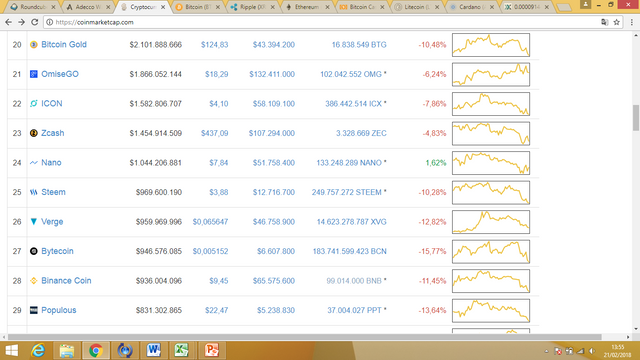Click the page scroll-down arrow

click(x=636, y=329)
